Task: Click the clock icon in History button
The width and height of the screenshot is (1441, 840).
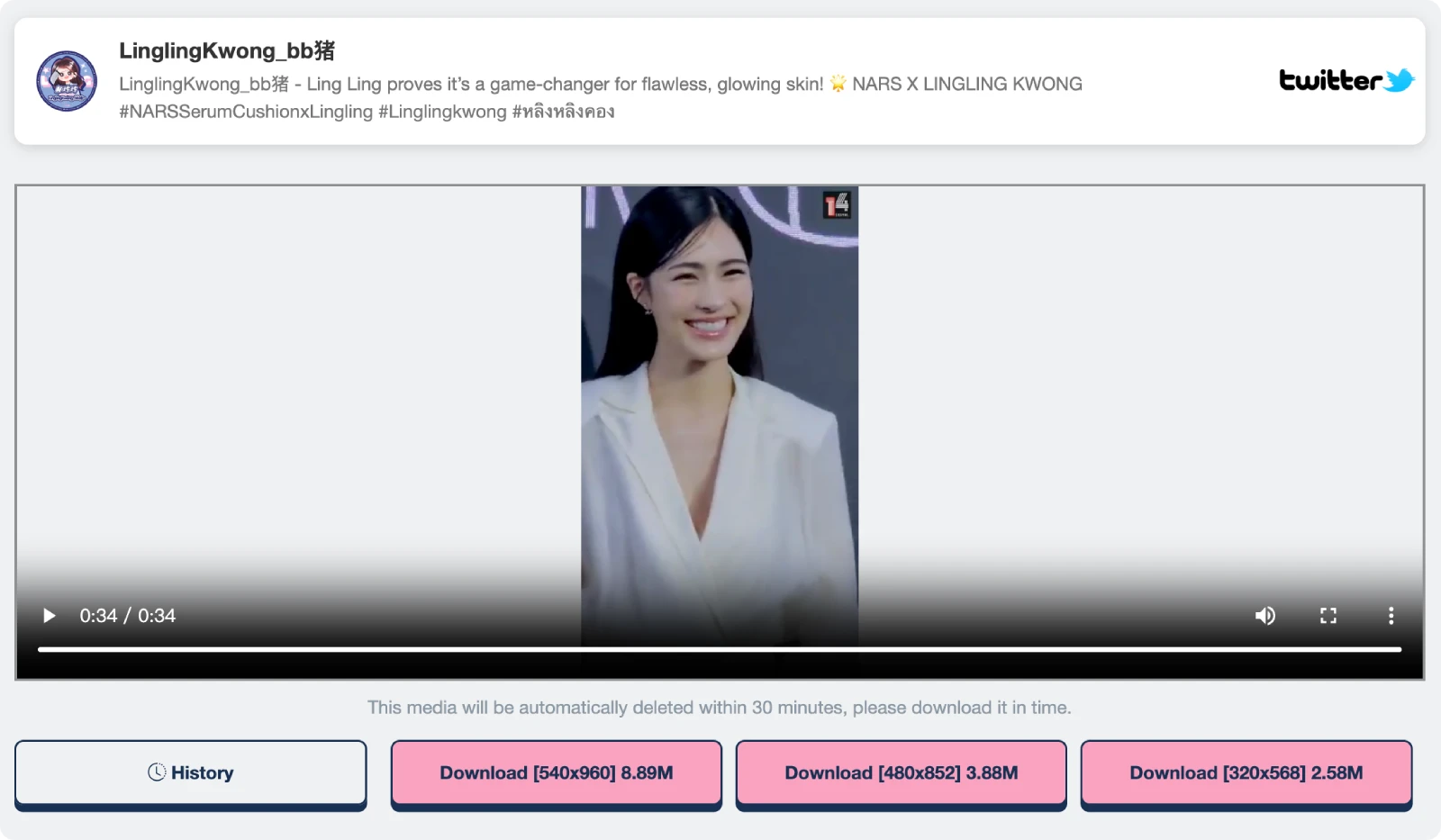Action: 157,772
